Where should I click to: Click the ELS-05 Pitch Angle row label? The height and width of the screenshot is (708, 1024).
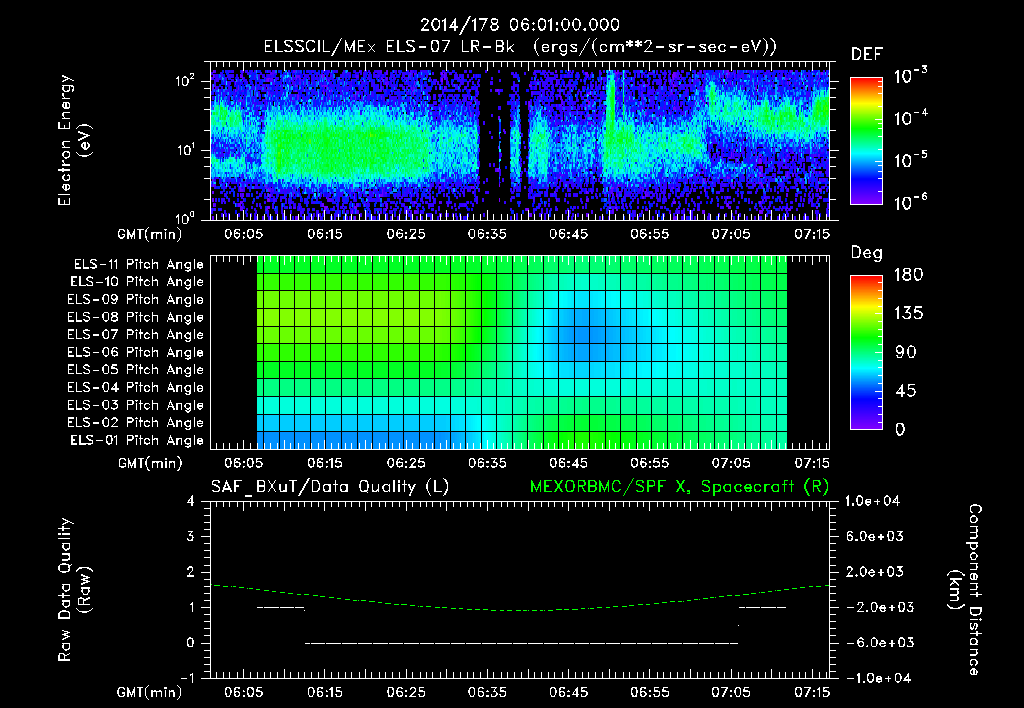[x=136, y=370]
